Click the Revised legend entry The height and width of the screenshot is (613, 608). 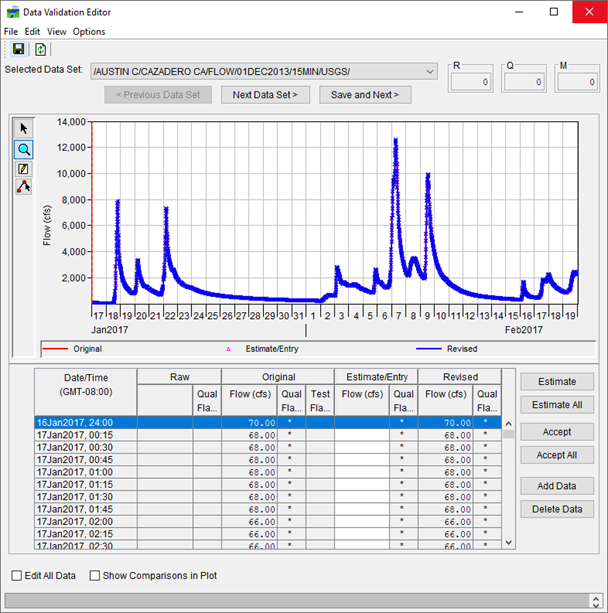tap(447, 349)
